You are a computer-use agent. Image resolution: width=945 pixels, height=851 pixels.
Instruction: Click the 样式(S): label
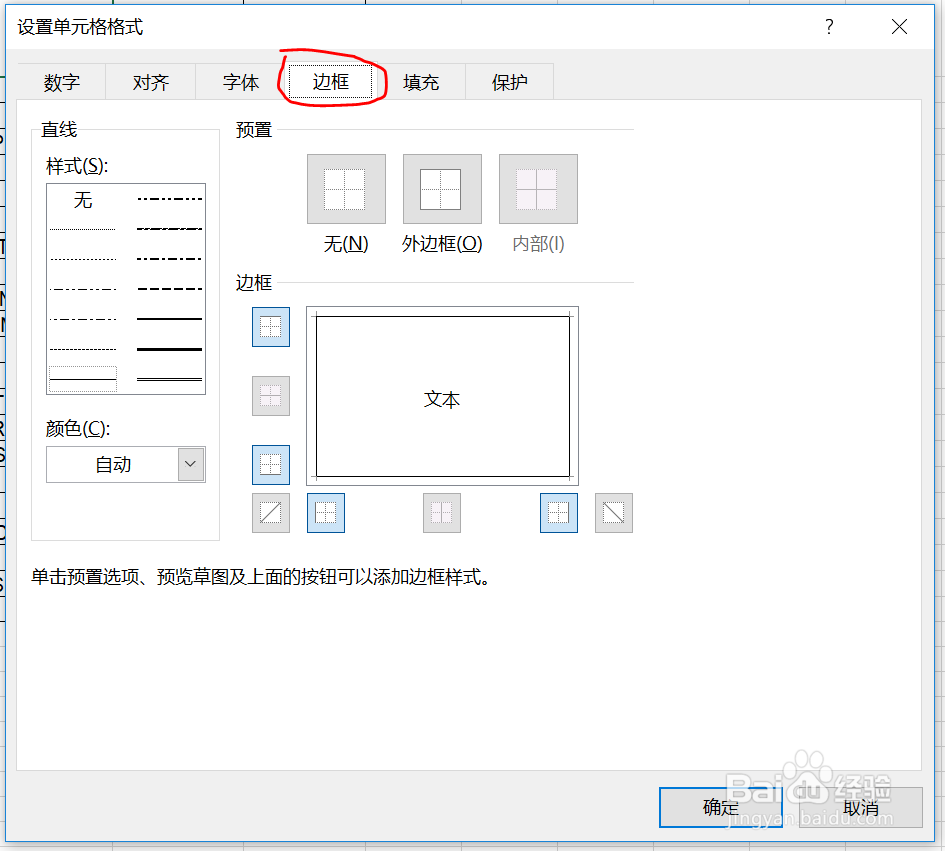point(77,166)
